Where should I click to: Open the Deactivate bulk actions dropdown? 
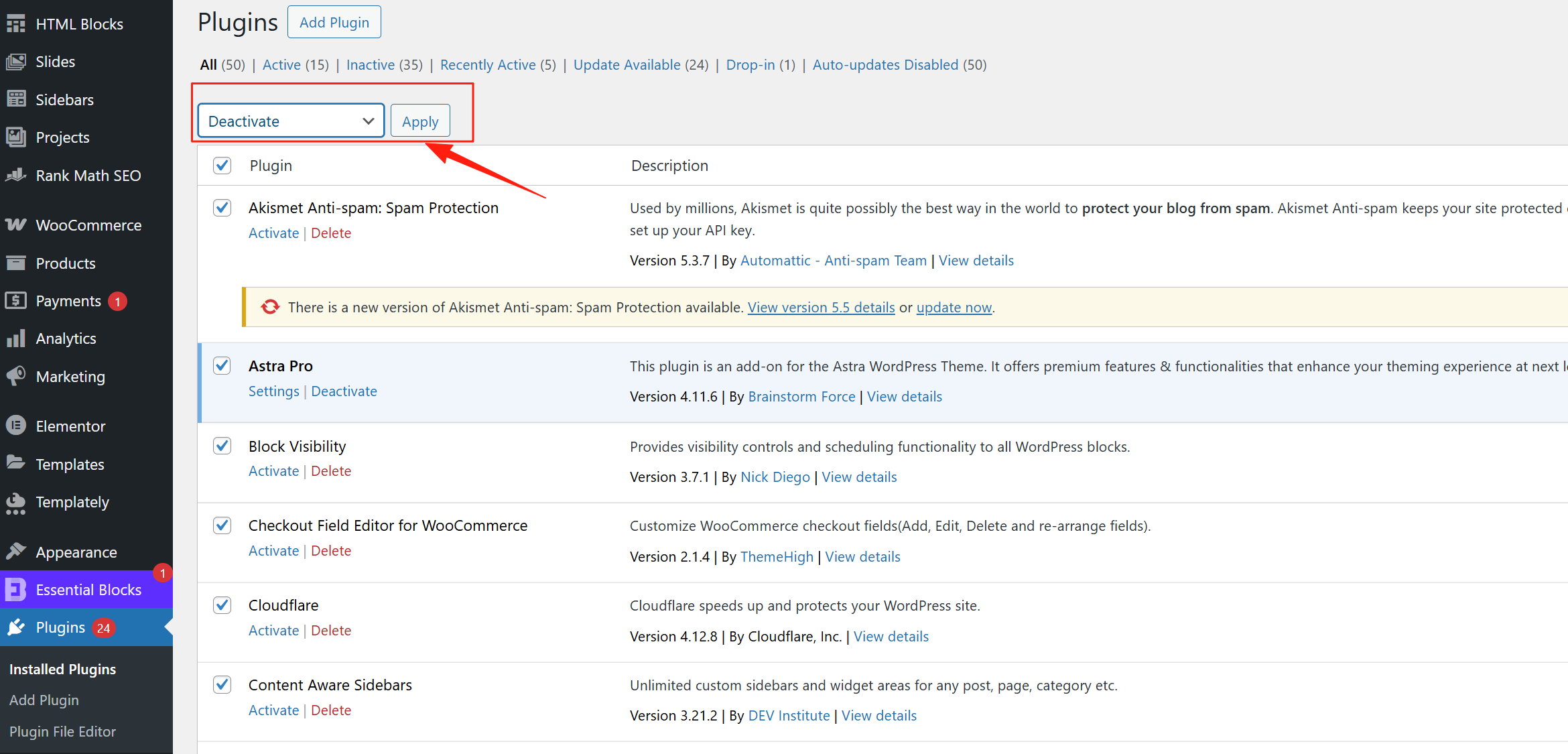click(x=291, y=121)
